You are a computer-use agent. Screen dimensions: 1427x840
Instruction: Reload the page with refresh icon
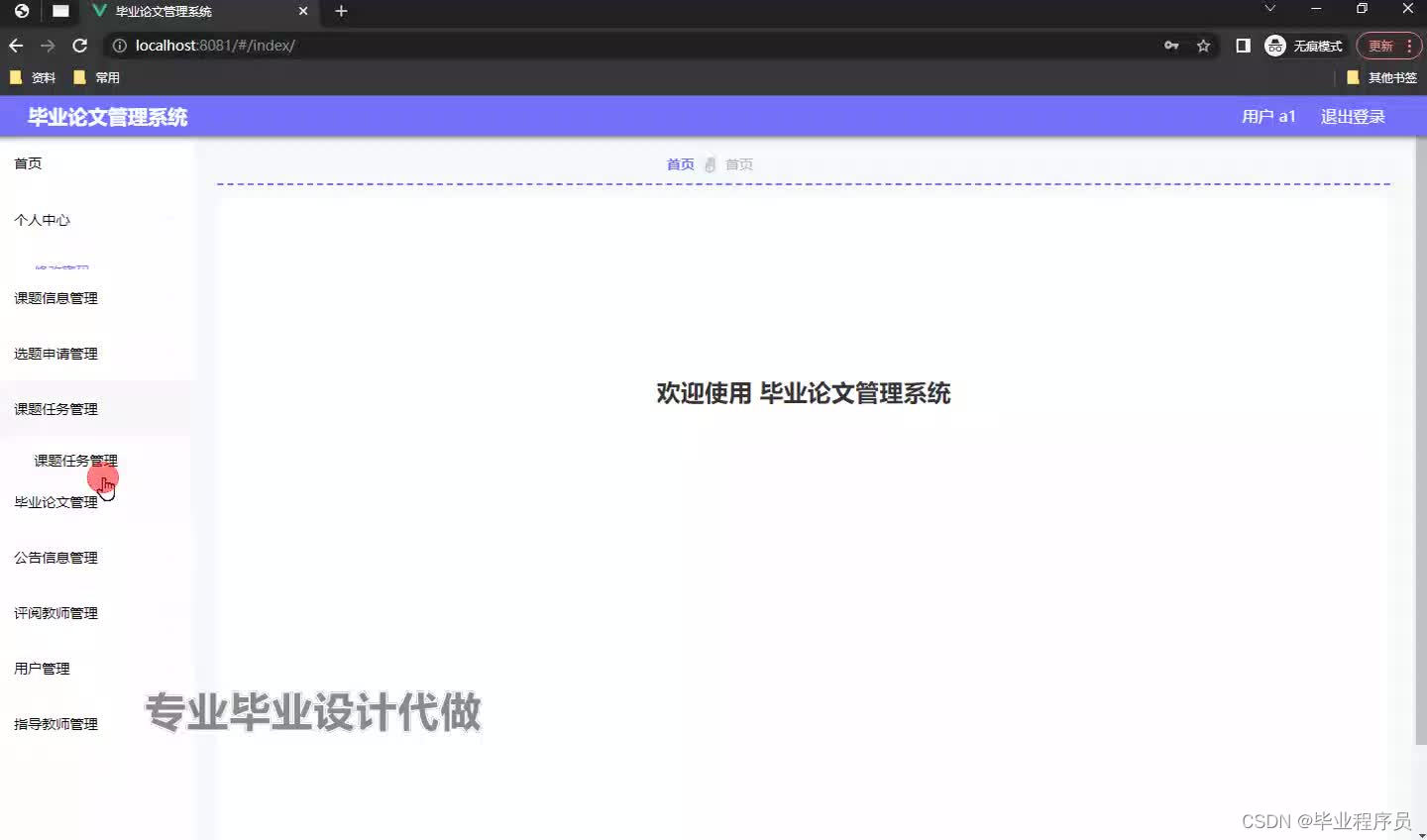point(80,46)
